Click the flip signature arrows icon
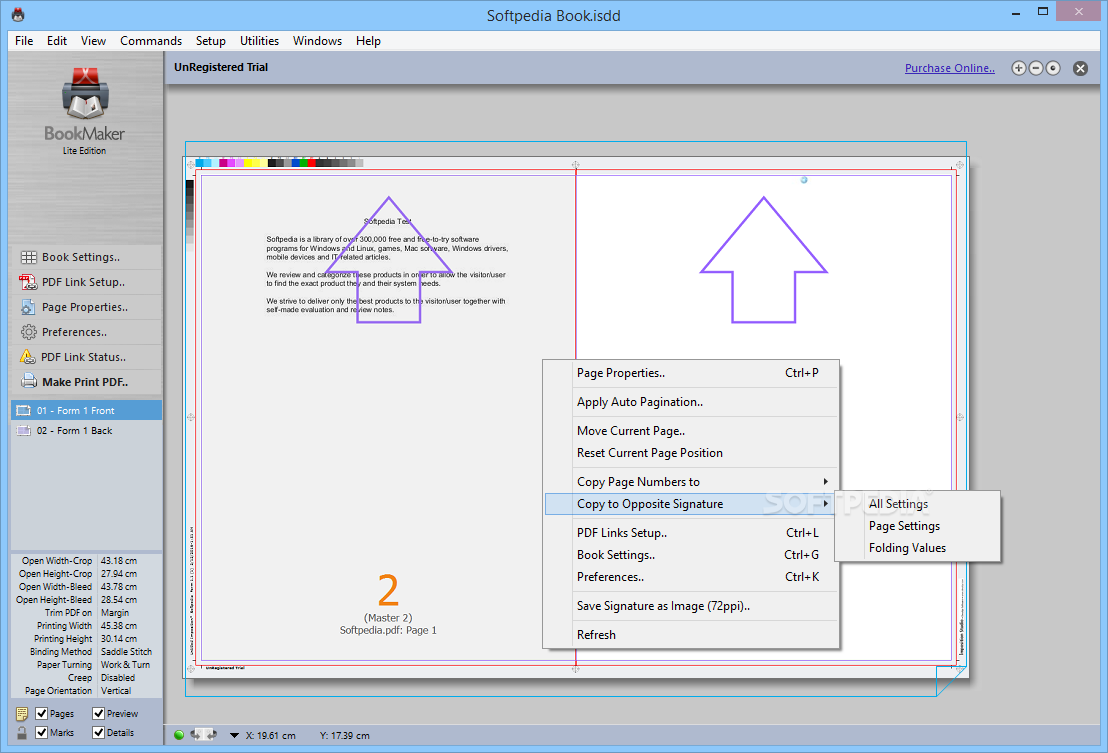The width and height of the screenshot is (1108, 753). [204, 735]
